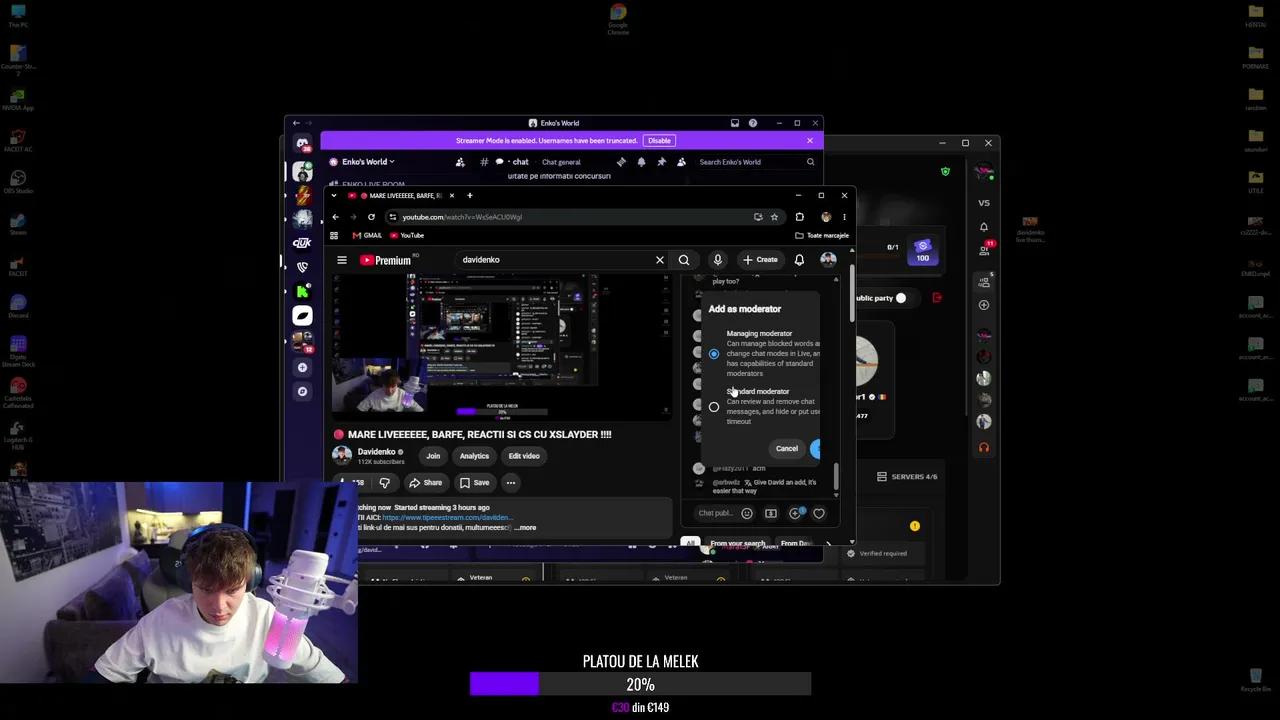Open YouTube account avatar menu
Image resolution: width=1280 pixels, height=720 pixels.
[x=828, y=260]
